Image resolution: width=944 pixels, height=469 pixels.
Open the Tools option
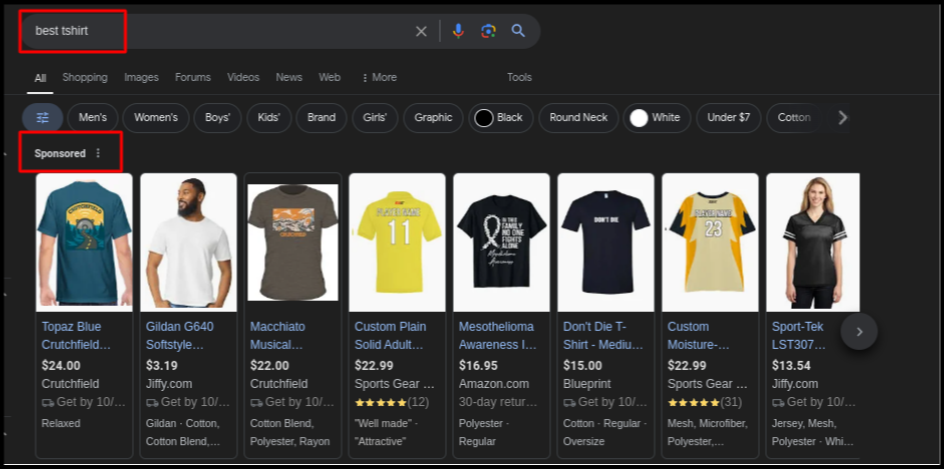[519, 77]
